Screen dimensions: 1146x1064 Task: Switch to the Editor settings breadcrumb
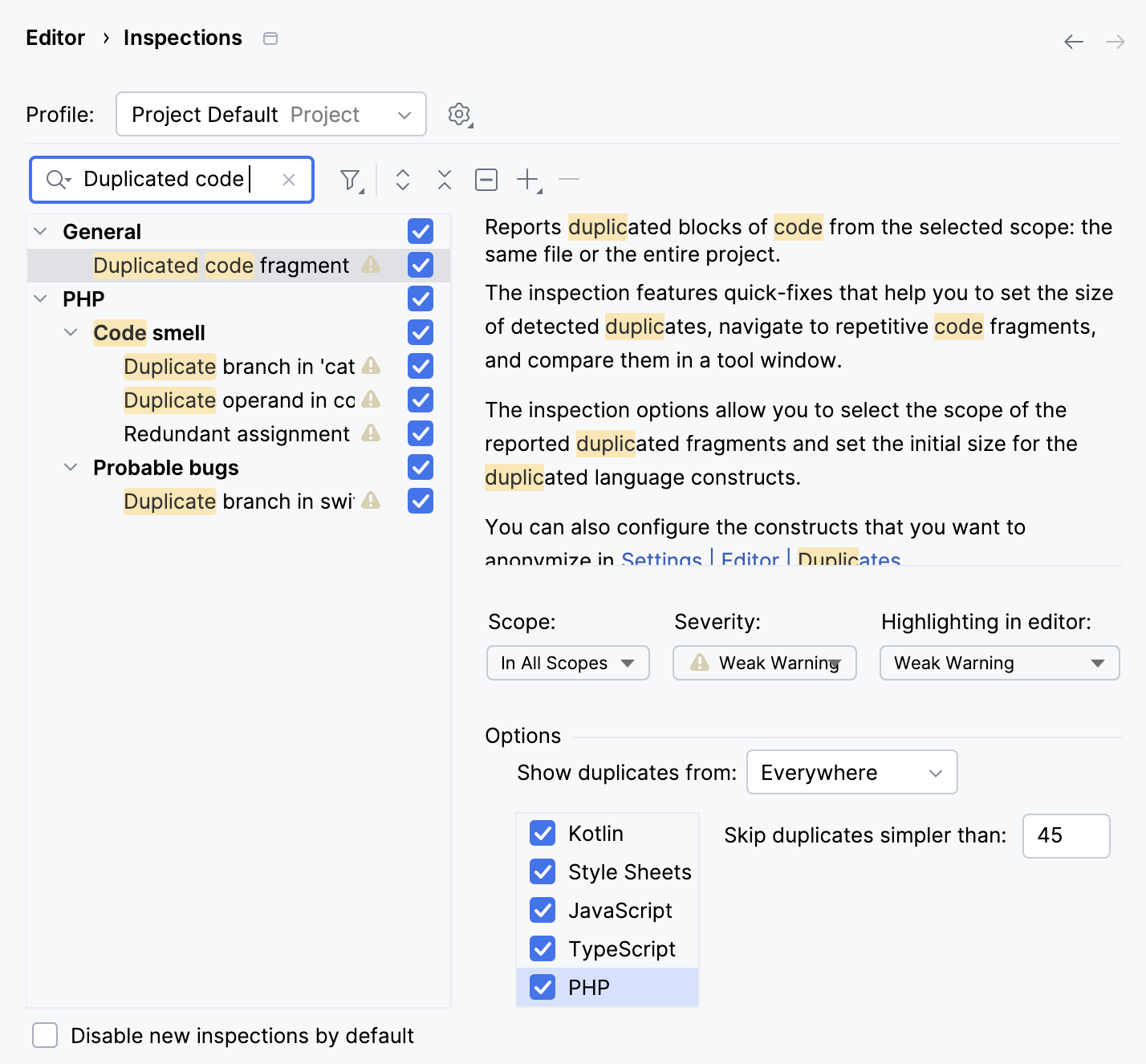pyautogui.click(x=55, y=37)
